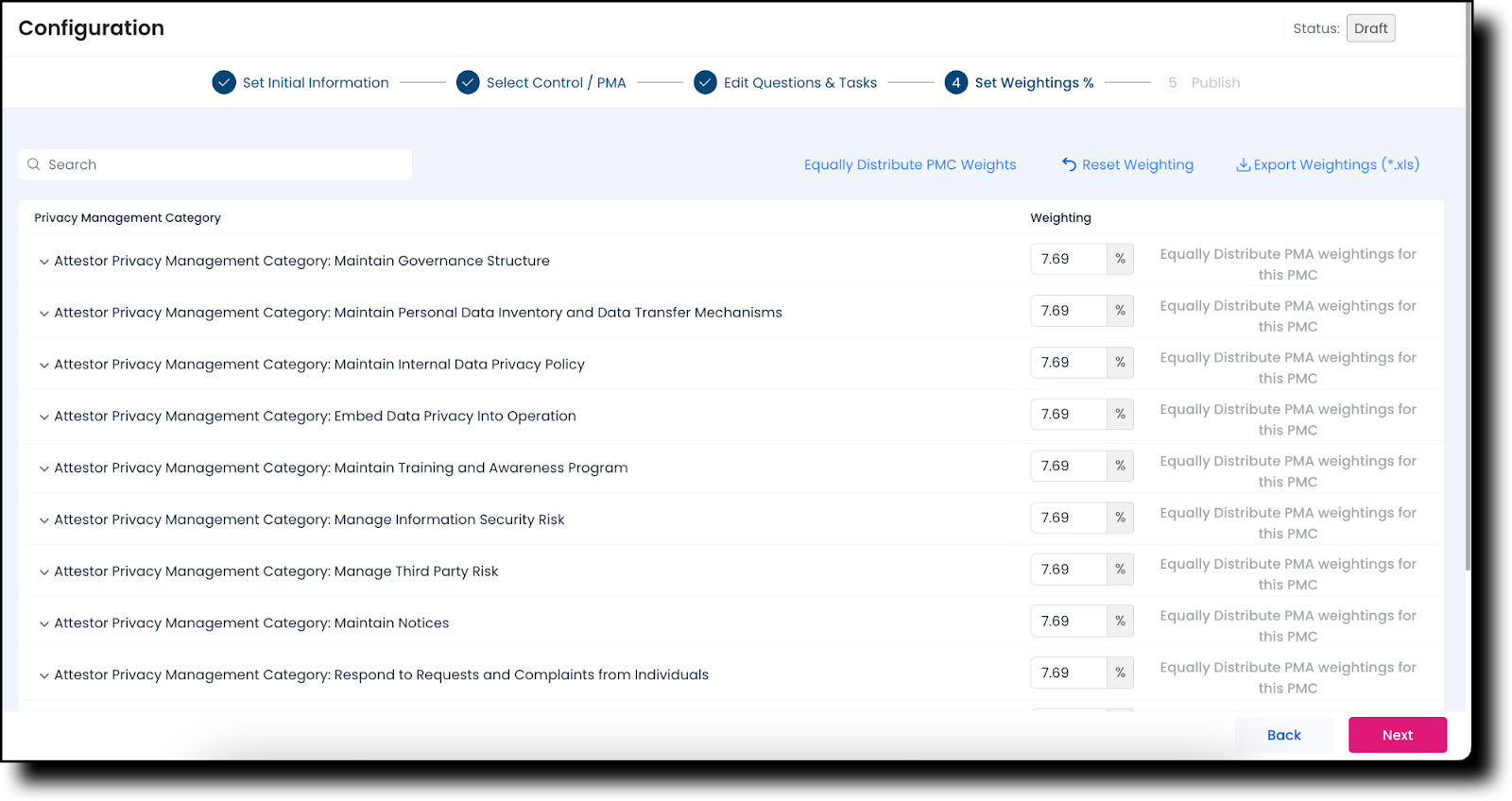The width and height of the screenshot is (1512, 801).
Task: Expand Embed Data Privacy Into Operation row
Action: pos(43,417)
